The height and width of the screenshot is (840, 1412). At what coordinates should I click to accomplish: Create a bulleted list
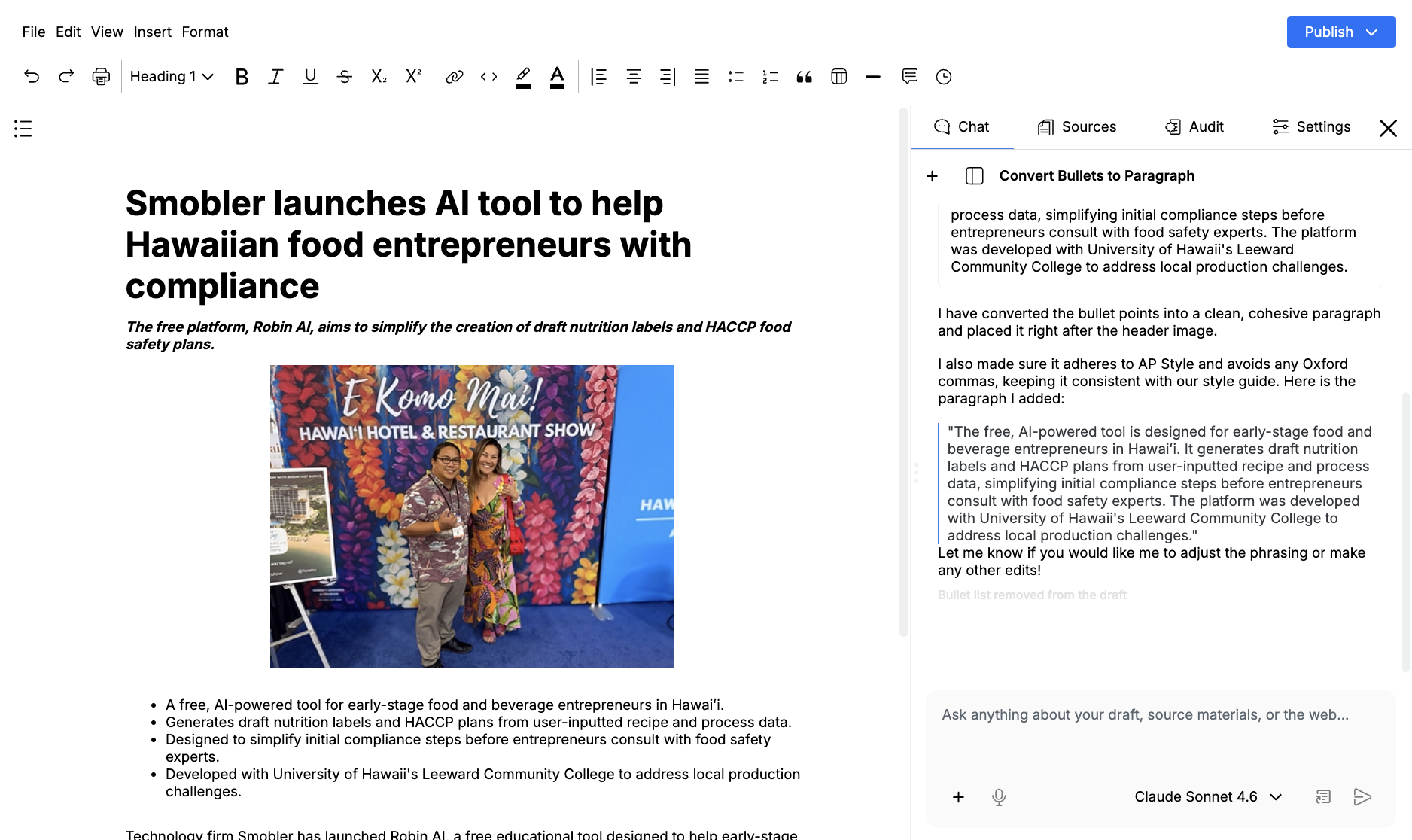tap(736, 77)
